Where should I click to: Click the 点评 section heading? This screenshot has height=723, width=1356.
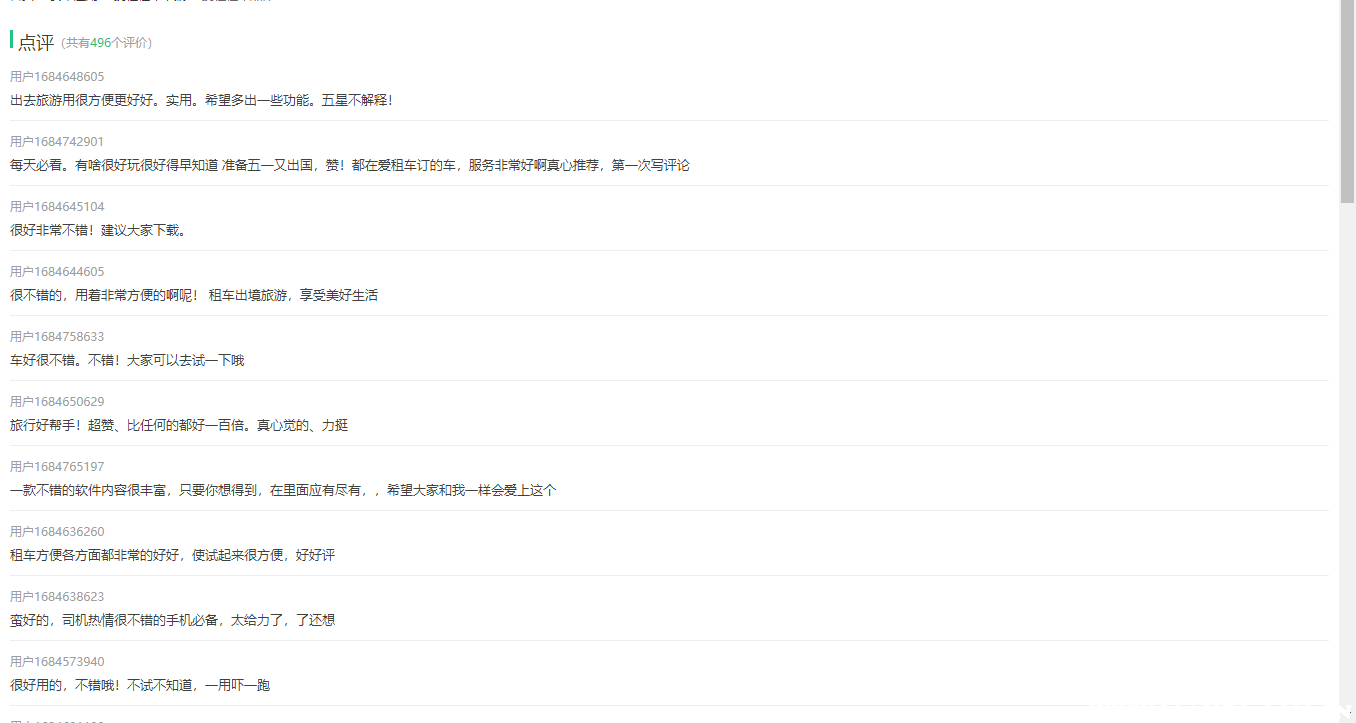(36, 42)
